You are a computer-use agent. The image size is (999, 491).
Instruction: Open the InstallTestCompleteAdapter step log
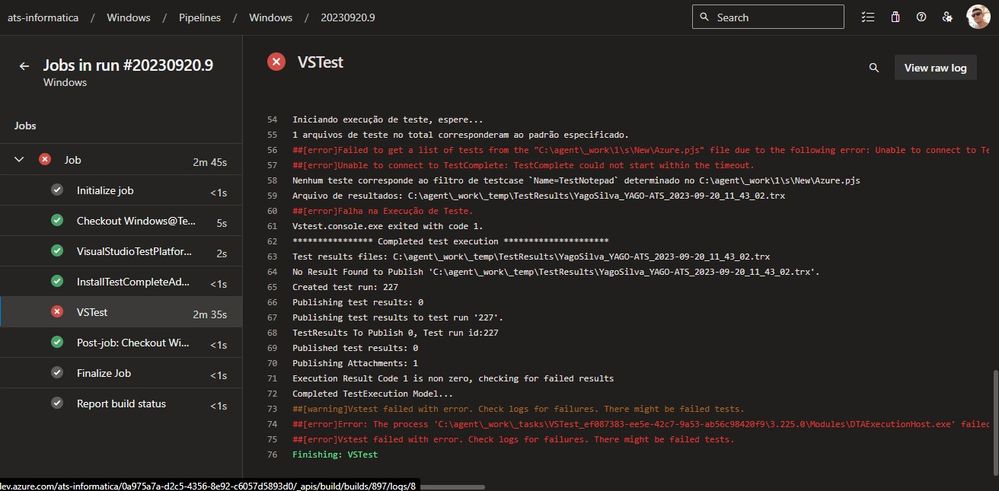click(133, 282)
